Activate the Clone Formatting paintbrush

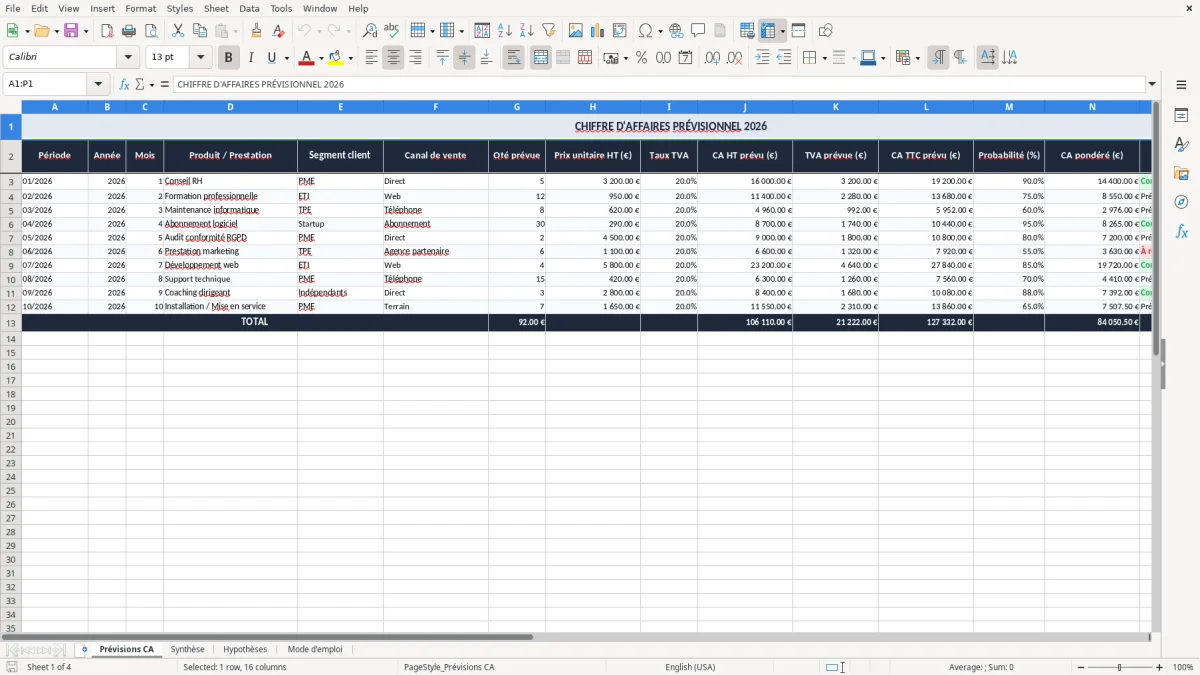click(257, 31)
